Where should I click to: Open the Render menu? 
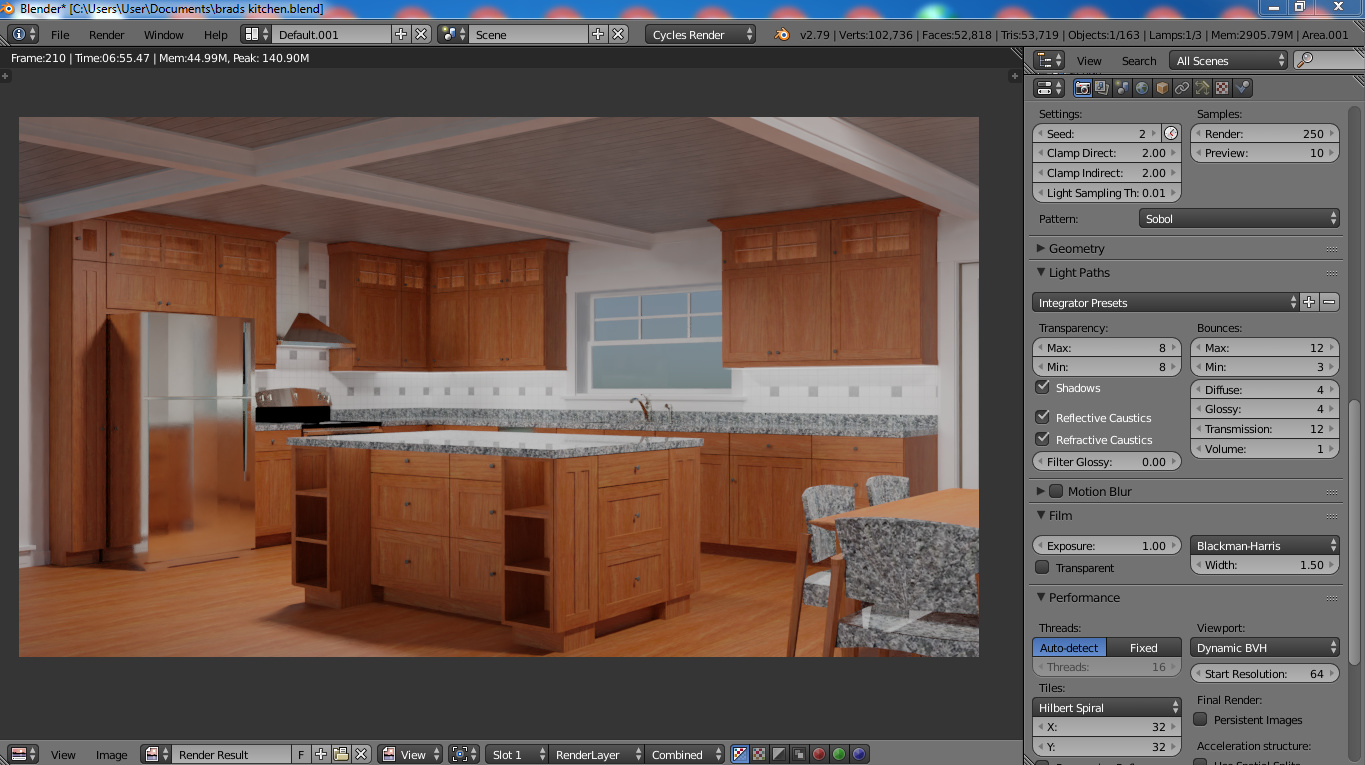(107, 34)
